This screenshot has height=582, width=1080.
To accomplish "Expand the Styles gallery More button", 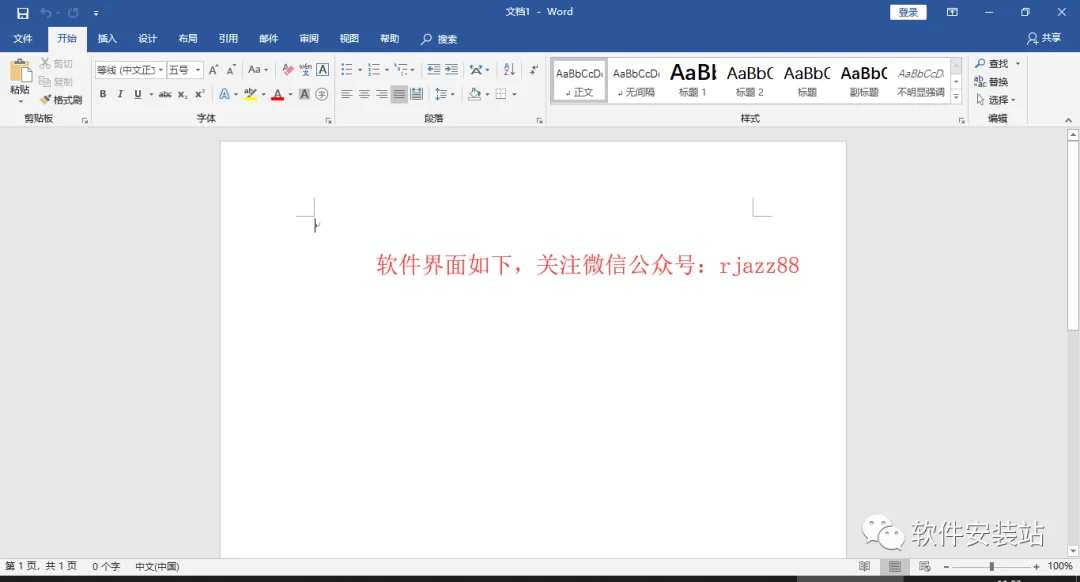I will click(956, 97).
